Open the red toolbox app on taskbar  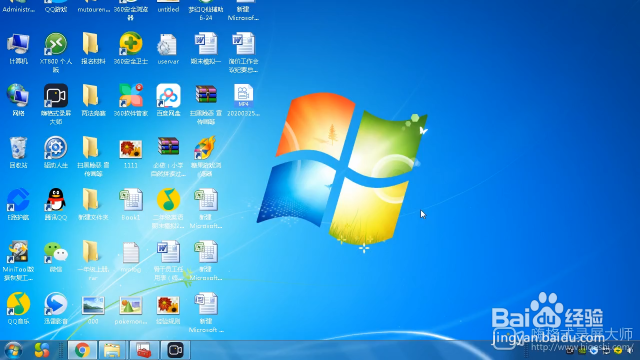(x=144, y=350)
